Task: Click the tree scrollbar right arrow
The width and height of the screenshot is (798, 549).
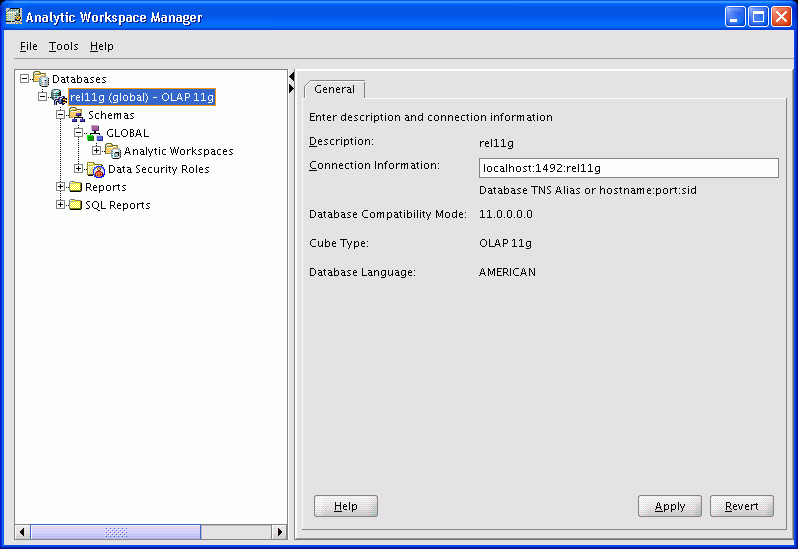Action: point(279,532)
